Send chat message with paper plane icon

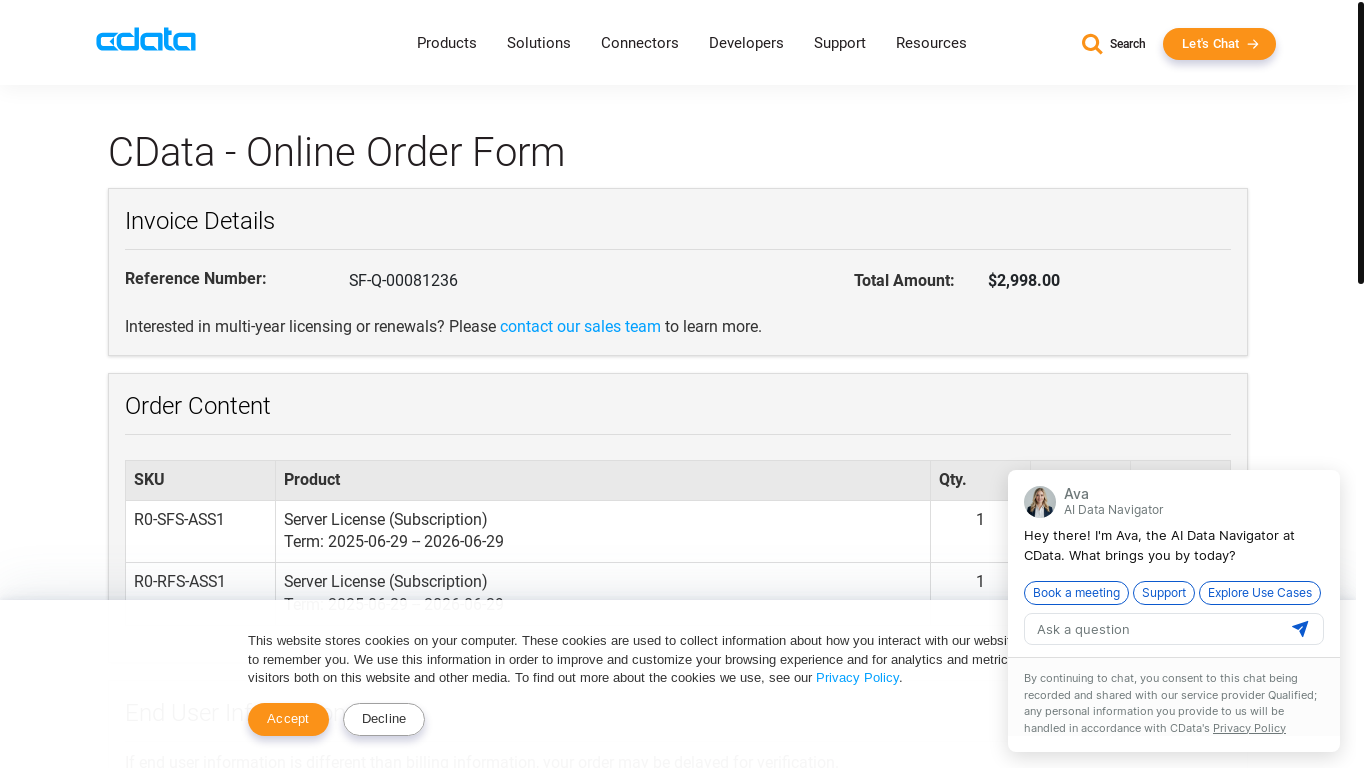pos(1300,629)
